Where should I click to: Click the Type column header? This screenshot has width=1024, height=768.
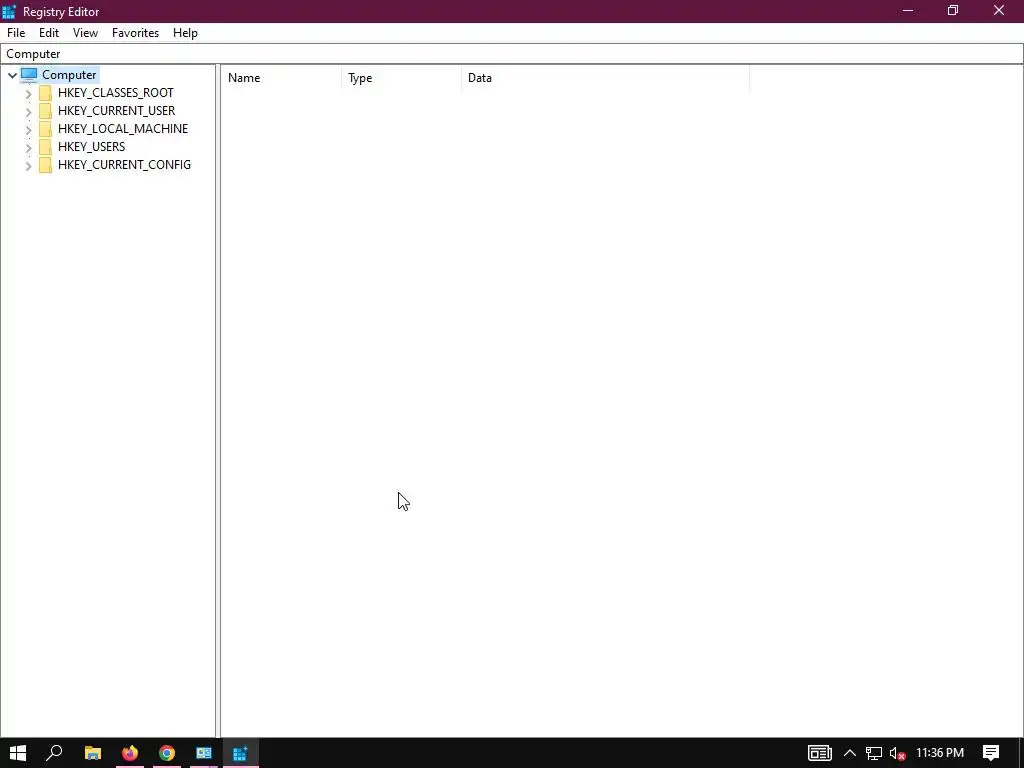coord(402,78)
